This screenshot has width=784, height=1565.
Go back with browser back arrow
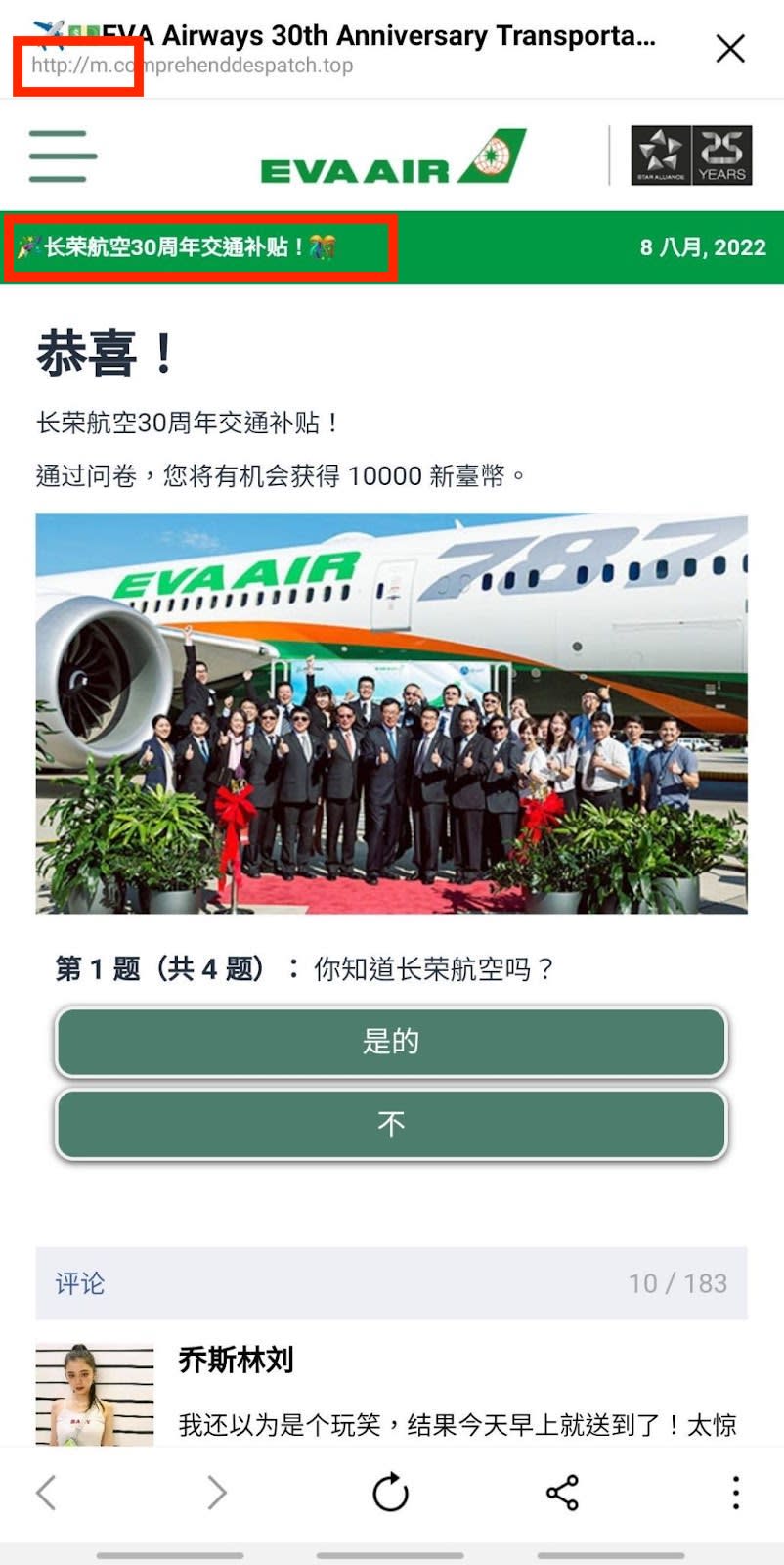click(46, 1493)
